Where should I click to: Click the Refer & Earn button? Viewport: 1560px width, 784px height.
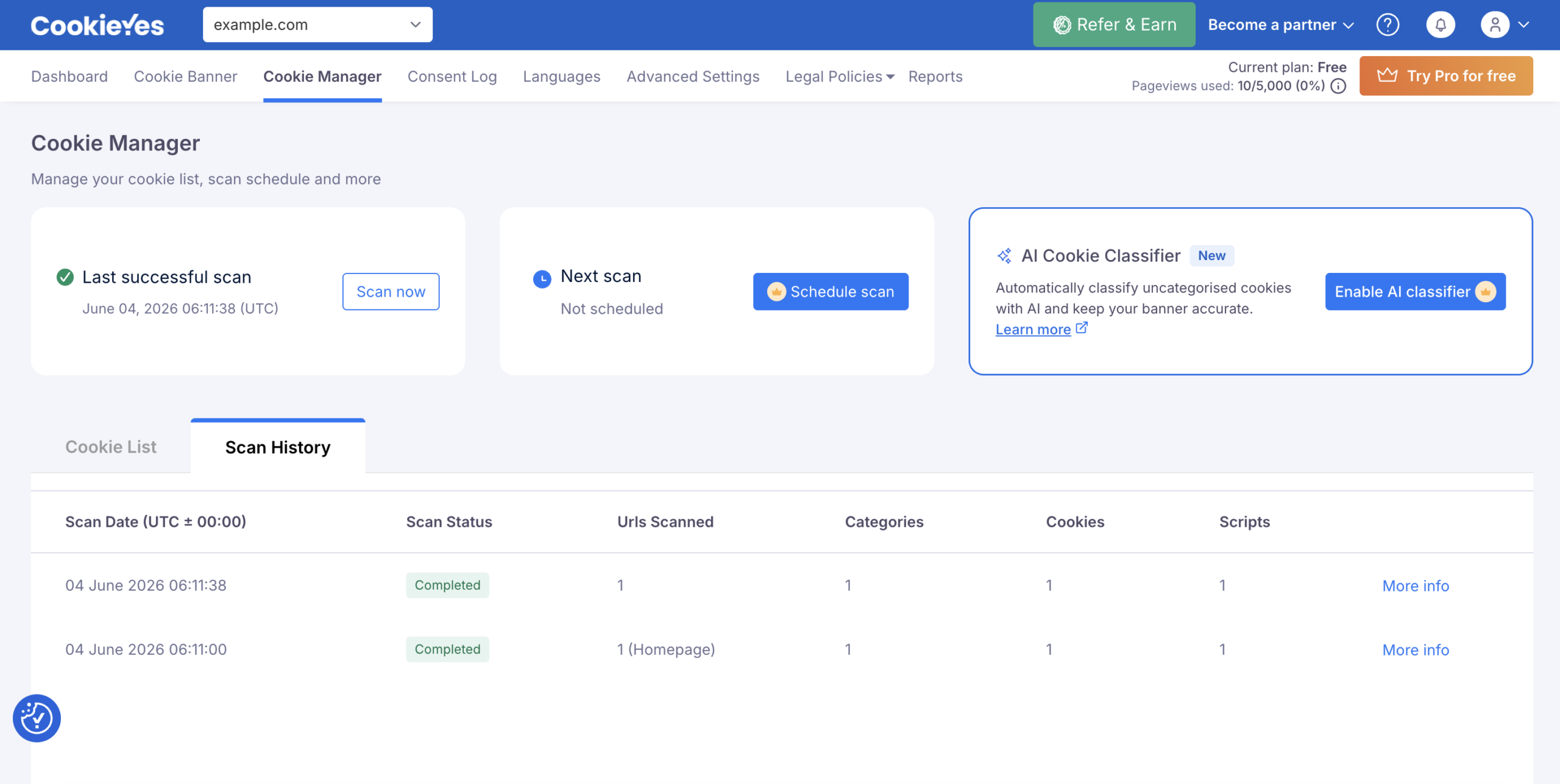click(1114, 25)
